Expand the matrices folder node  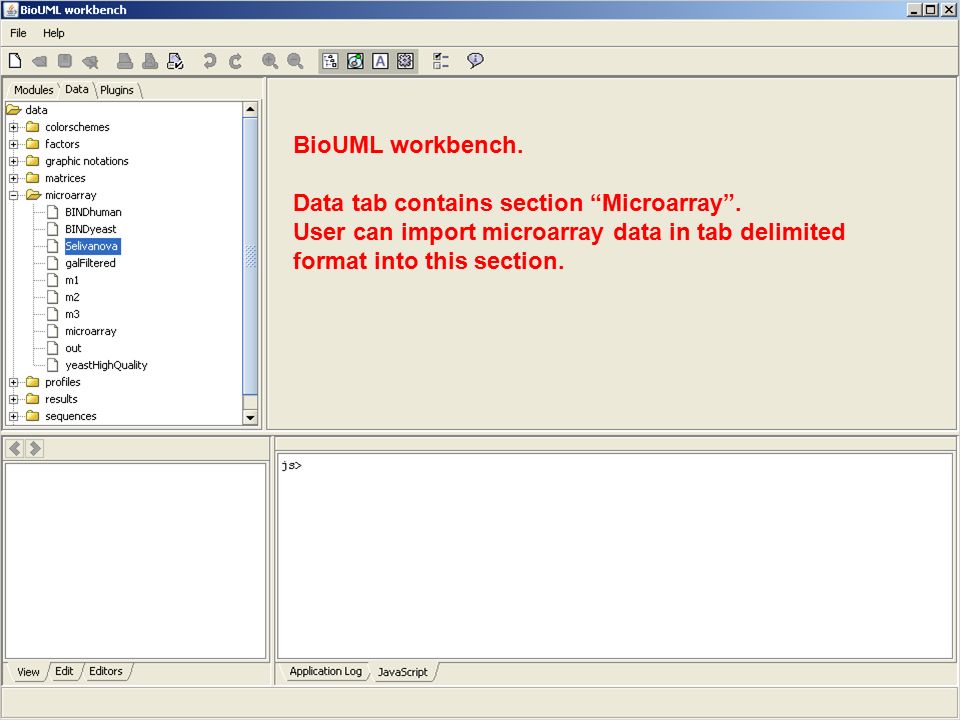pos(13,179)
